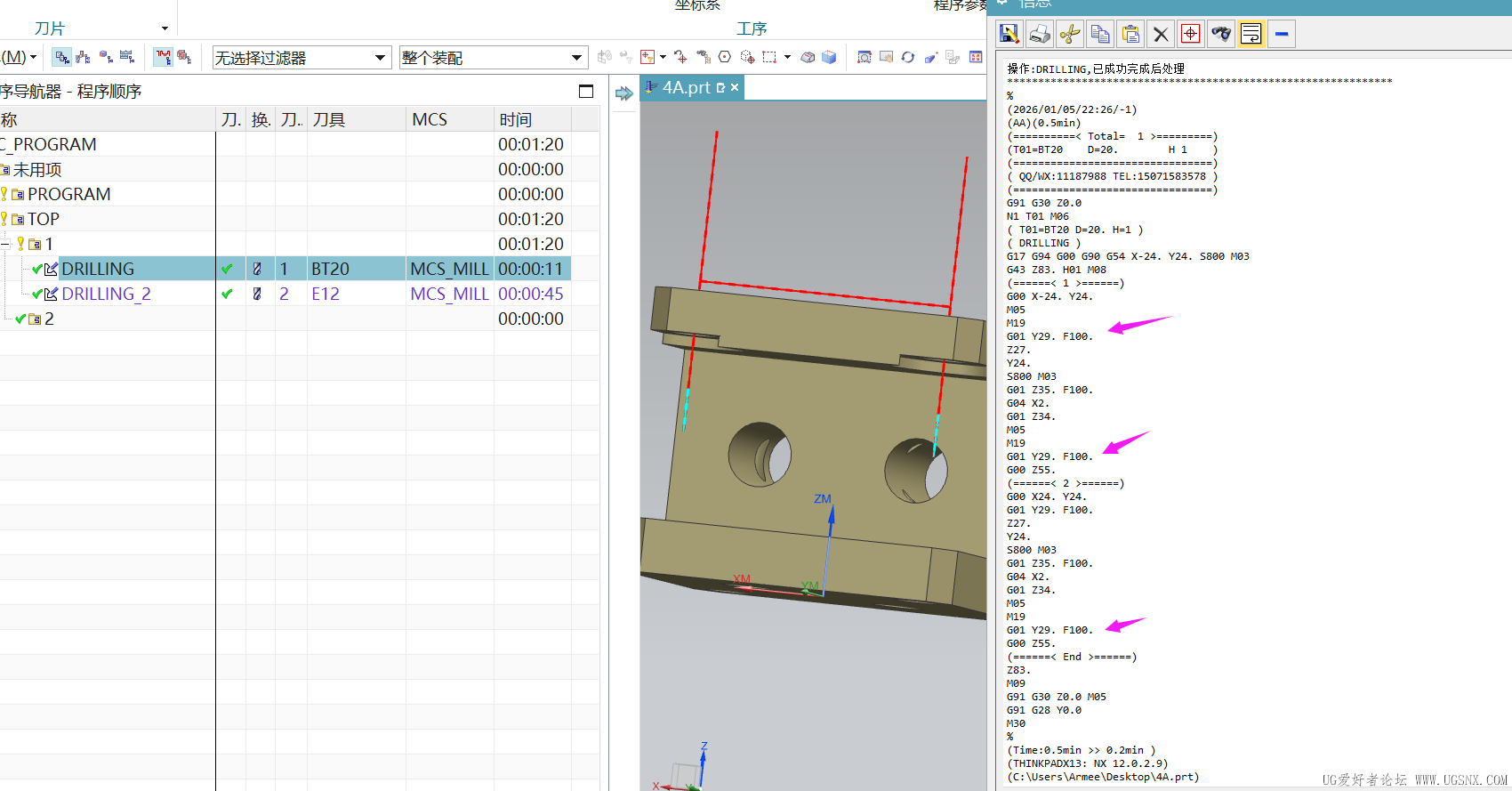The width and height of the screenshot is (1512, 791).
Task: Click the 时间 column header
Action: pos(516,119)
